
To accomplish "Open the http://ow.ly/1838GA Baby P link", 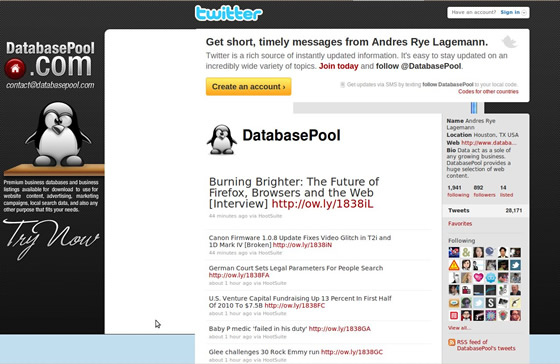I will click(340, 329).
